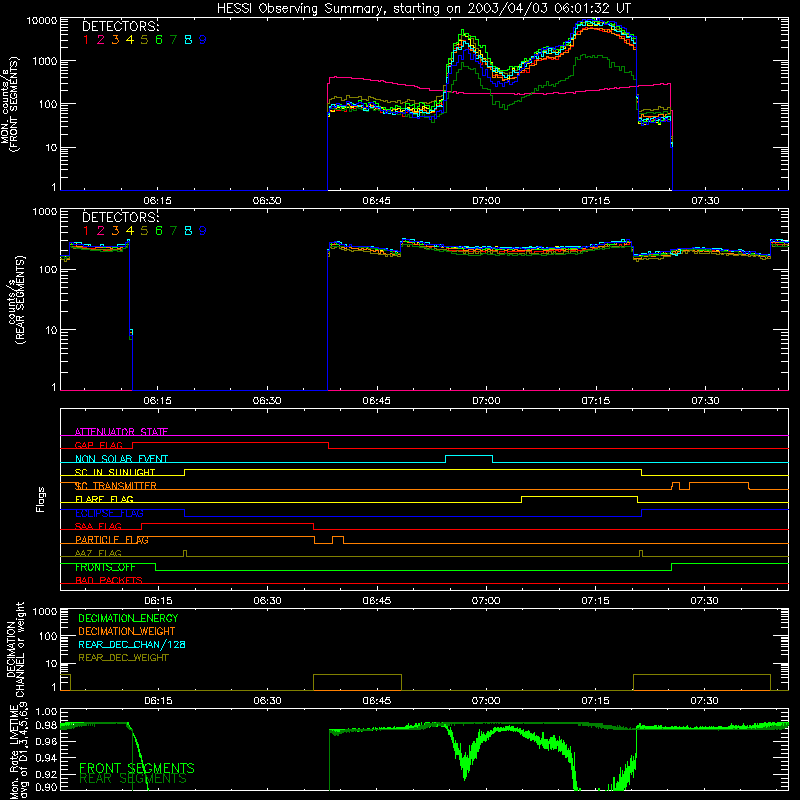The height and width of the screenshot is (800, 800).
Task: Click the SC_TRANSMITTER flag label
Action: pyautogui.click(x=116, y=486)
